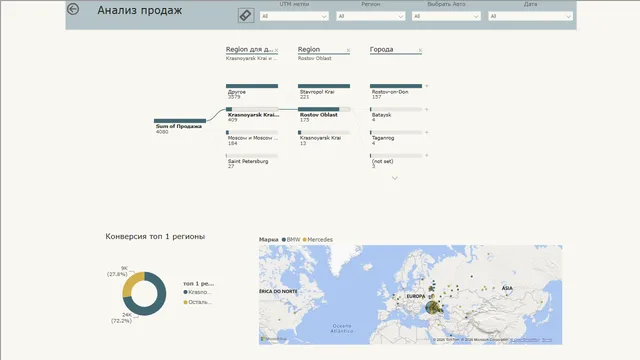The height and width of the screenshot is (360, 640).
Task: Click the Осталь... donut legend item
Action: point(198,302)
